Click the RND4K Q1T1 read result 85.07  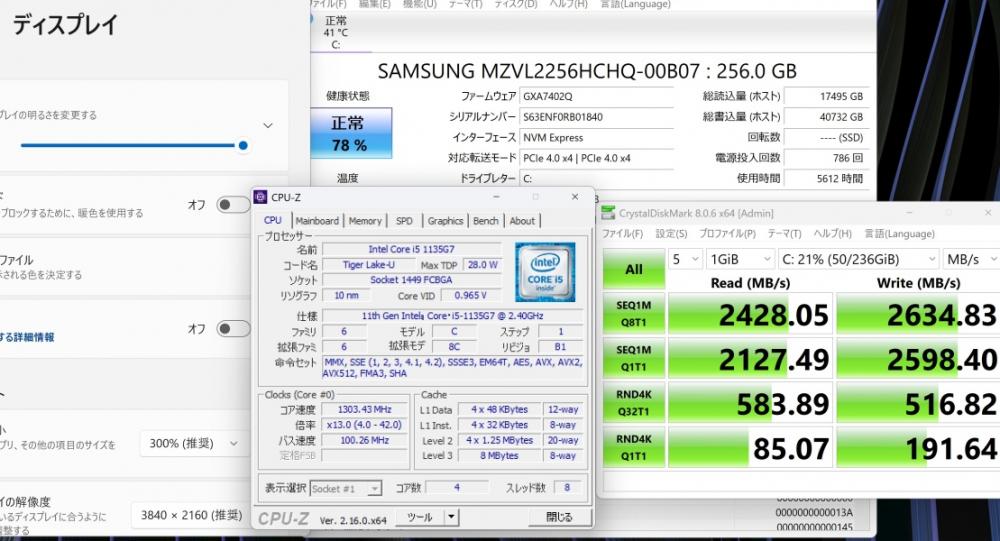[750, 448]
